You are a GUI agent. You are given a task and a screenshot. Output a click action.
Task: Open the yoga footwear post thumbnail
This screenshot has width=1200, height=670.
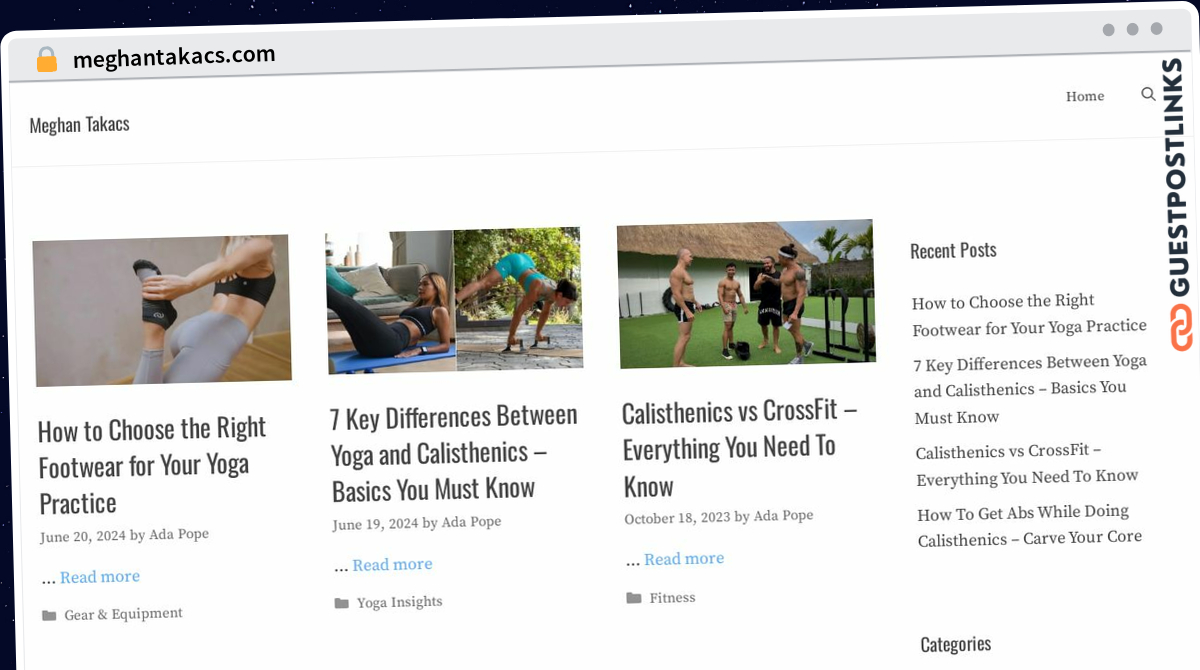point(162,310)
